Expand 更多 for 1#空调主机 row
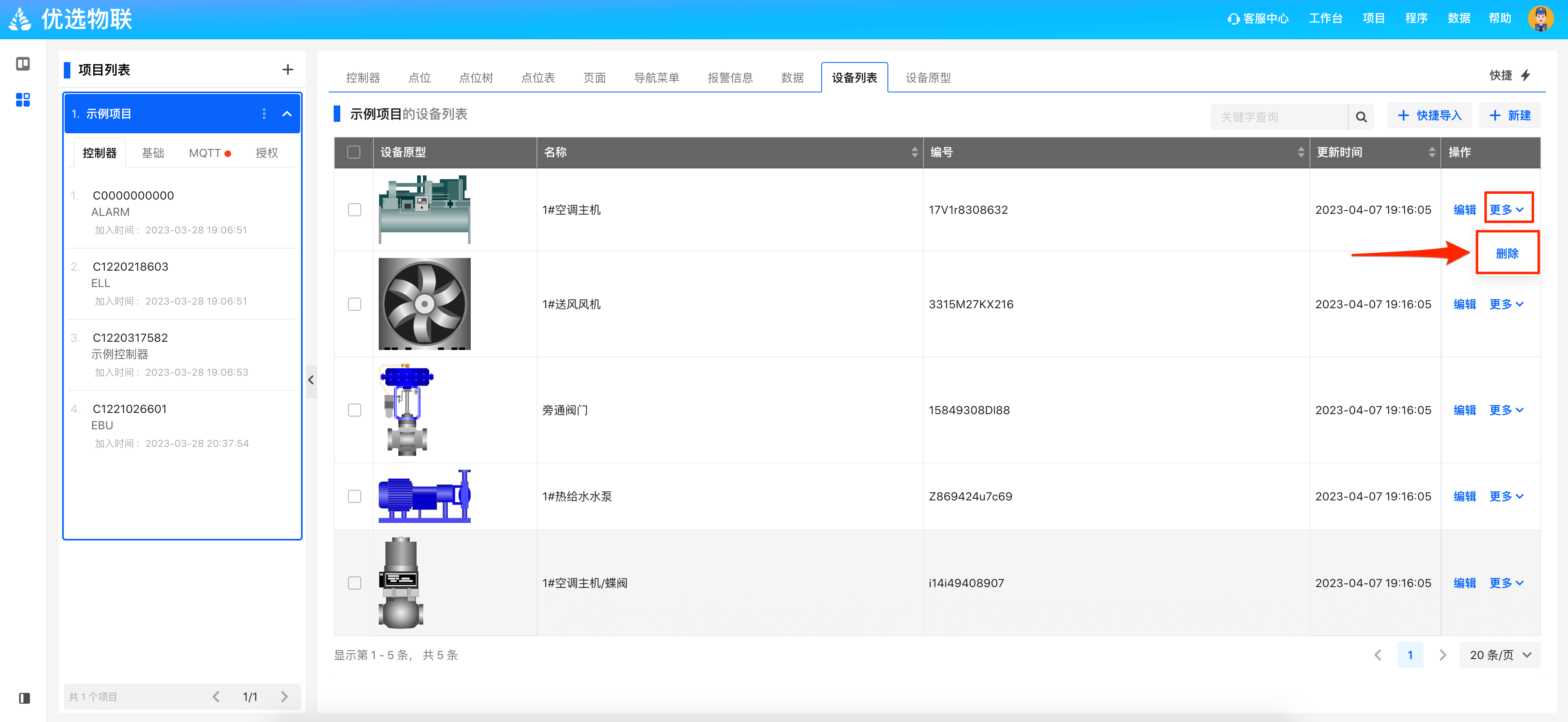 point(1507,210)
